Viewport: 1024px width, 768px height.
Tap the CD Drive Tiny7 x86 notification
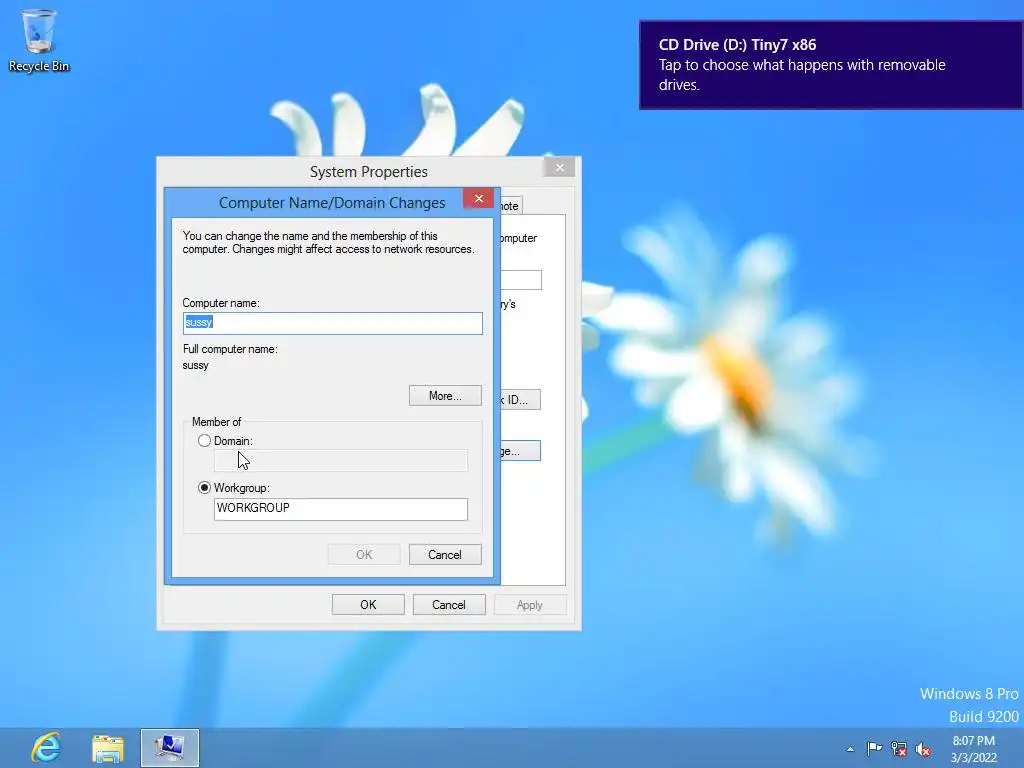point(831,65)
